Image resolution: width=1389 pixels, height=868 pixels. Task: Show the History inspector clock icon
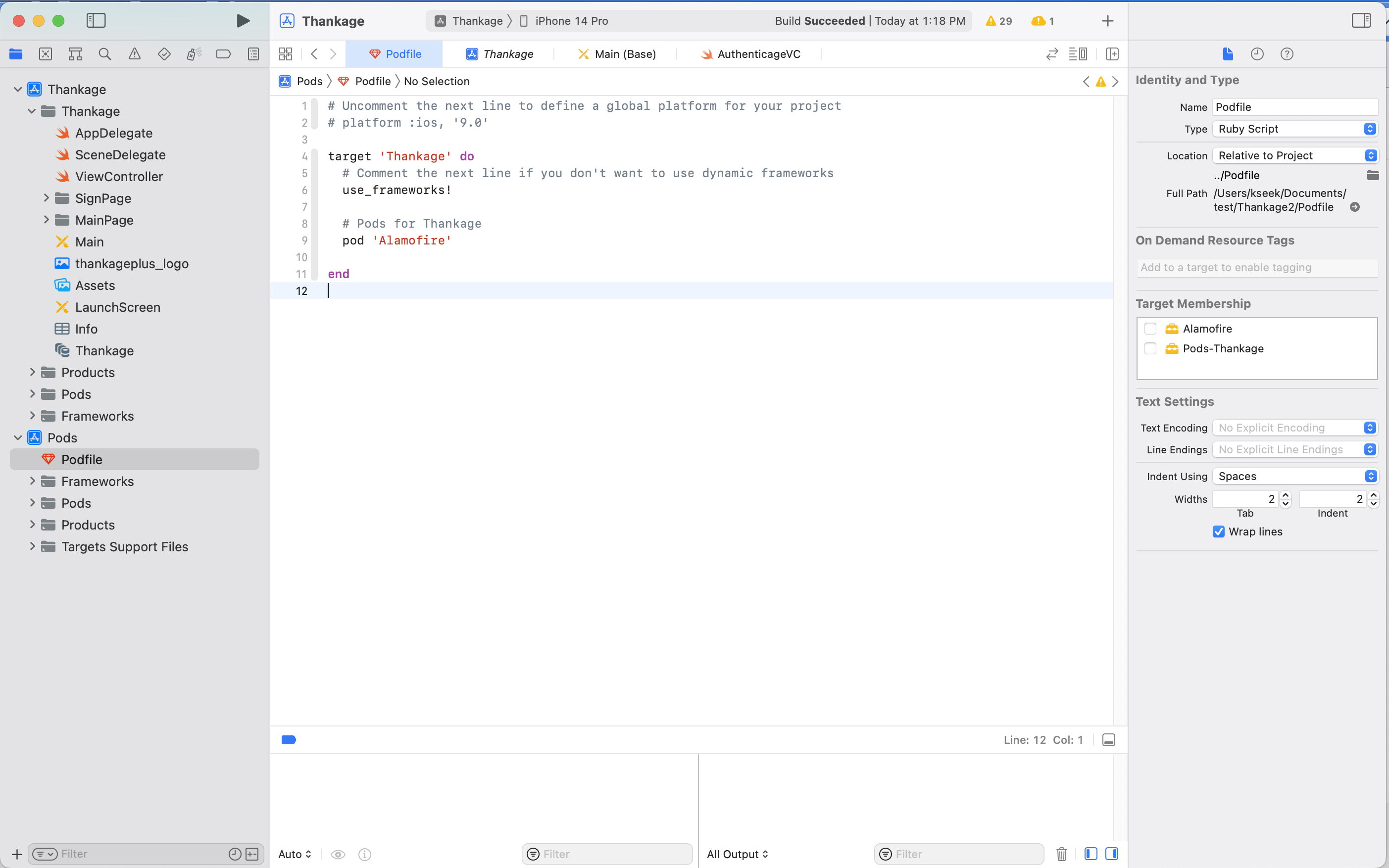1257,54
